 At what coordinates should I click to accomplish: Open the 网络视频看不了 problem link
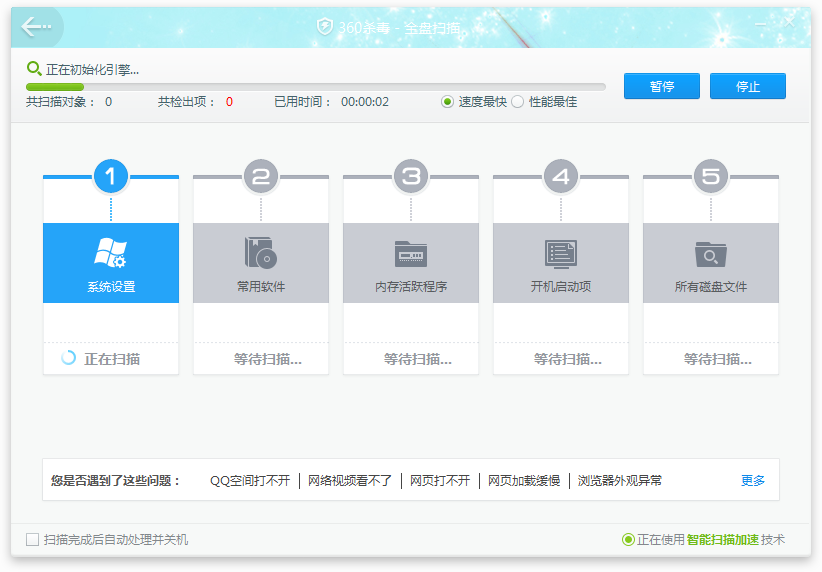tap(350, 481)
